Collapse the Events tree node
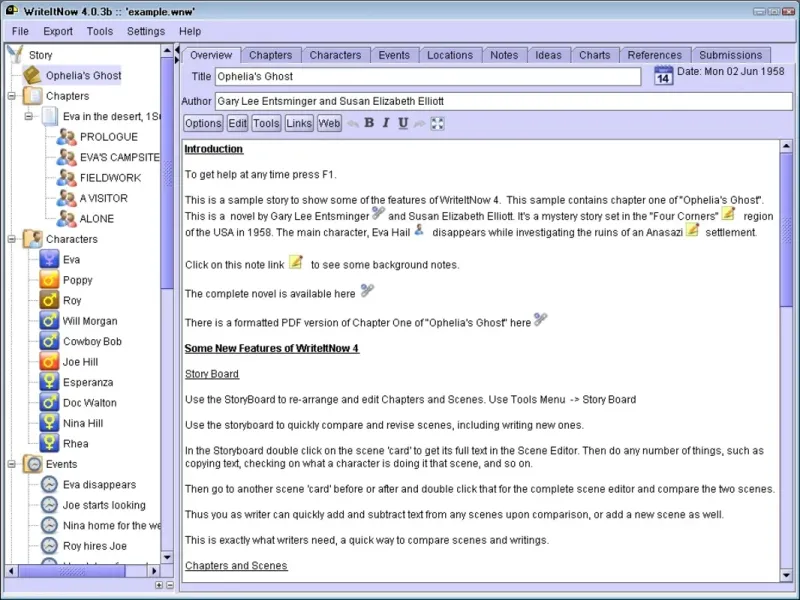This screenshot has height=600, width=800. pyautogui.click(x=12, y=464)
